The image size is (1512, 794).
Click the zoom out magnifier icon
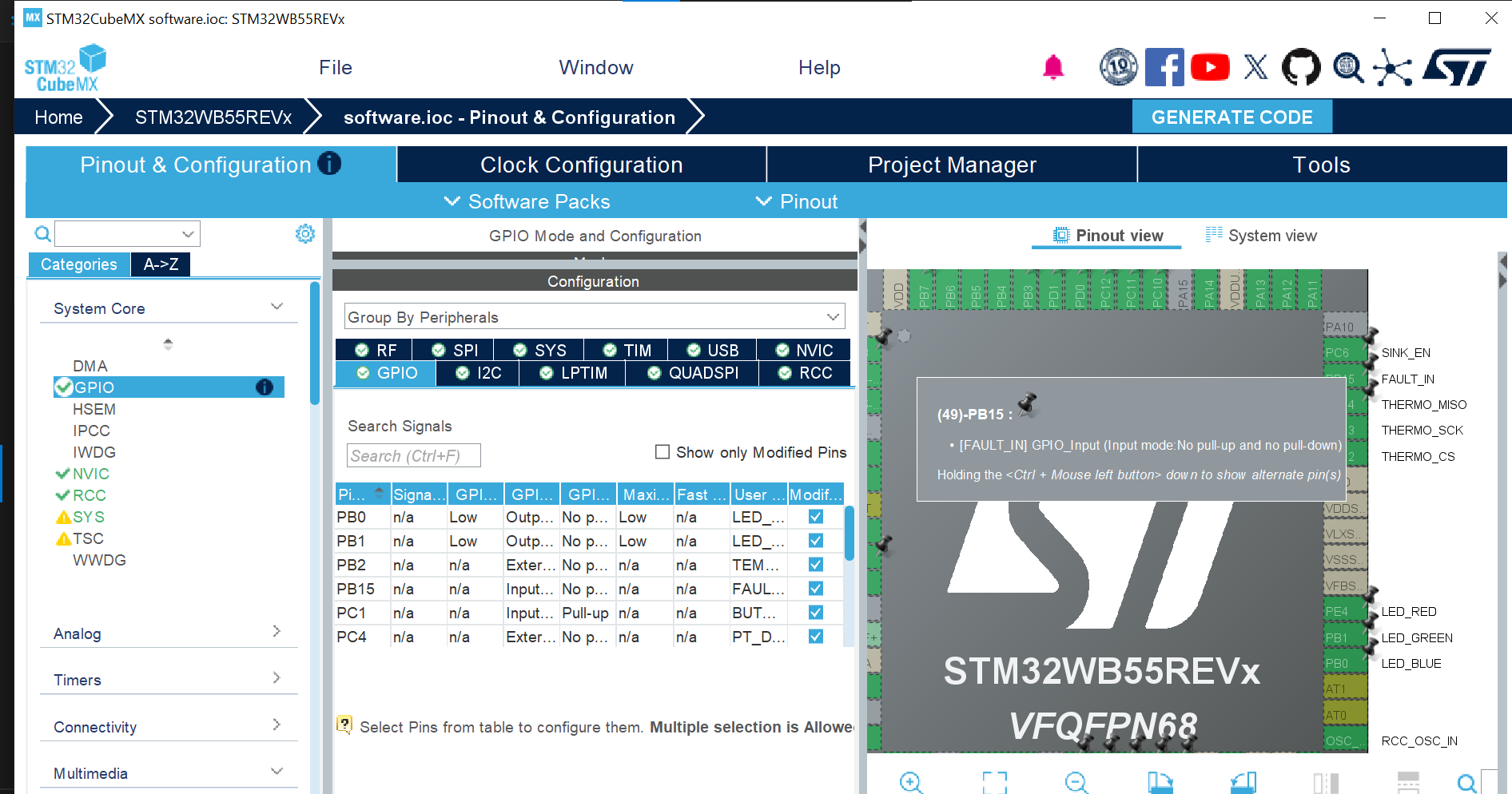click(1076, 782)
